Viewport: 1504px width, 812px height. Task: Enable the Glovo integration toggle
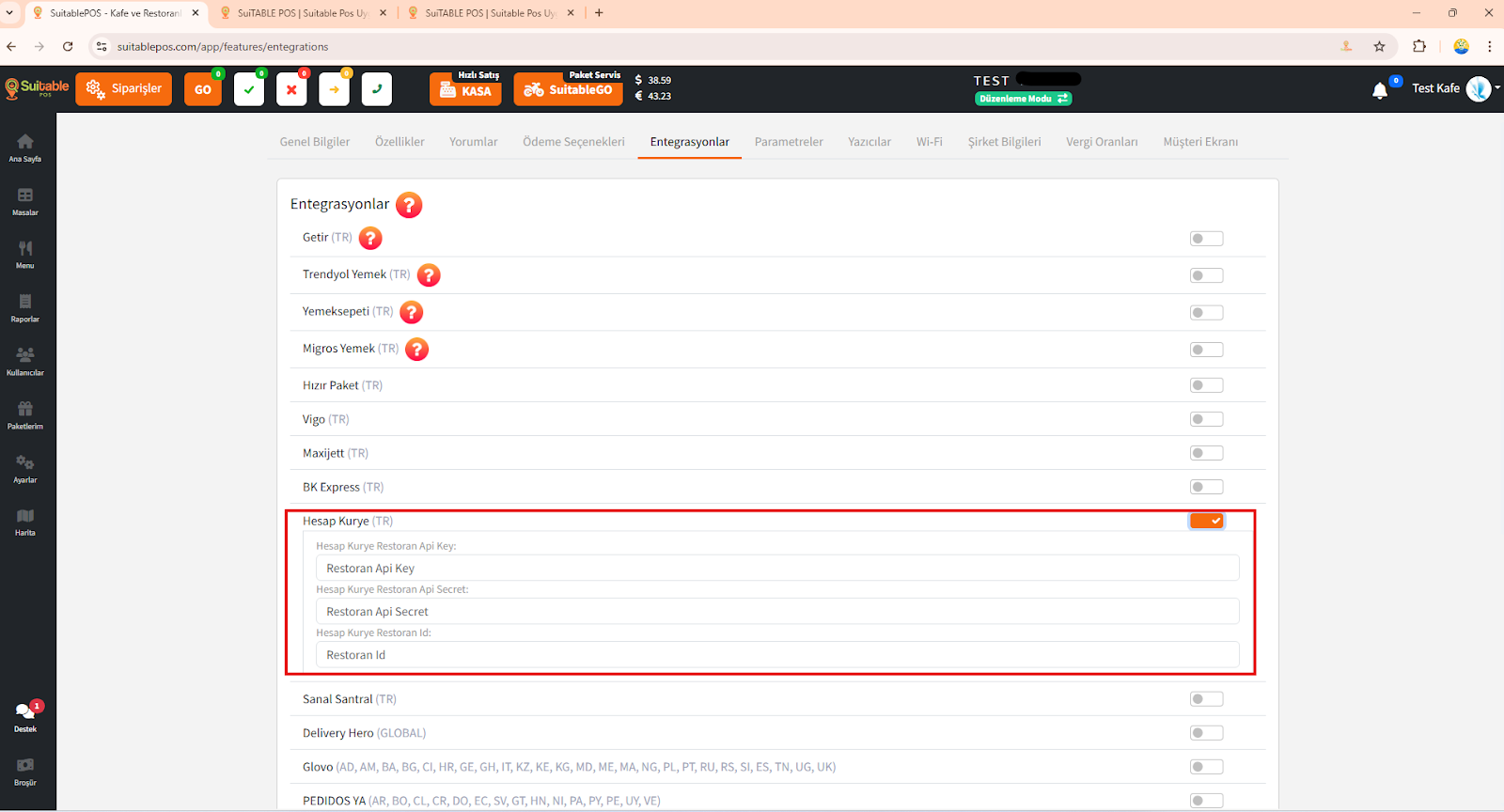point(1206,767)
